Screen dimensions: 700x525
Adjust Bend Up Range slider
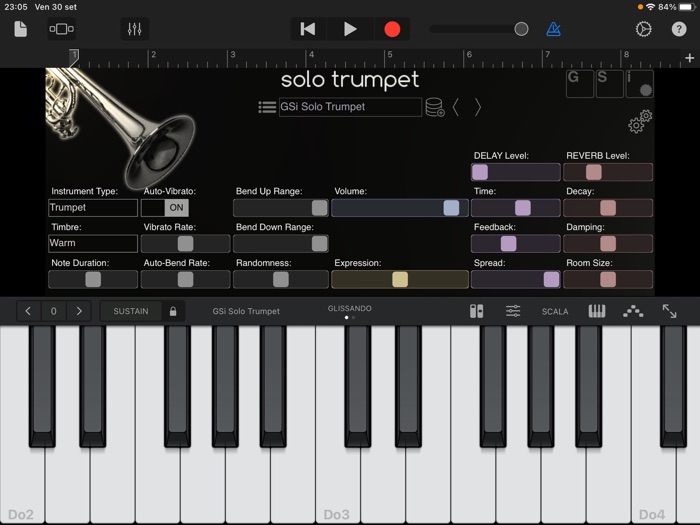[281, 208]
